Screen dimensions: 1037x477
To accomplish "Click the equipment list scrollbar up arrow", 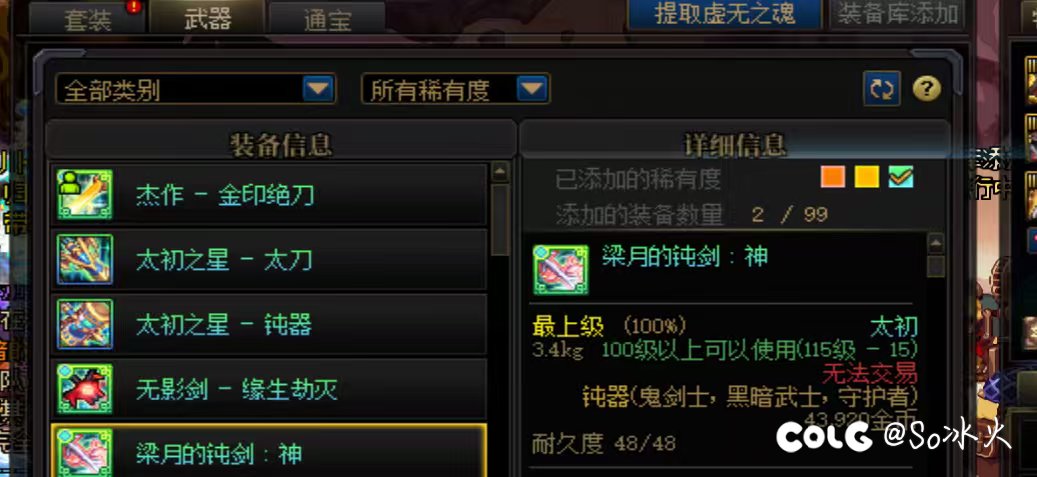I will [500, 172].
